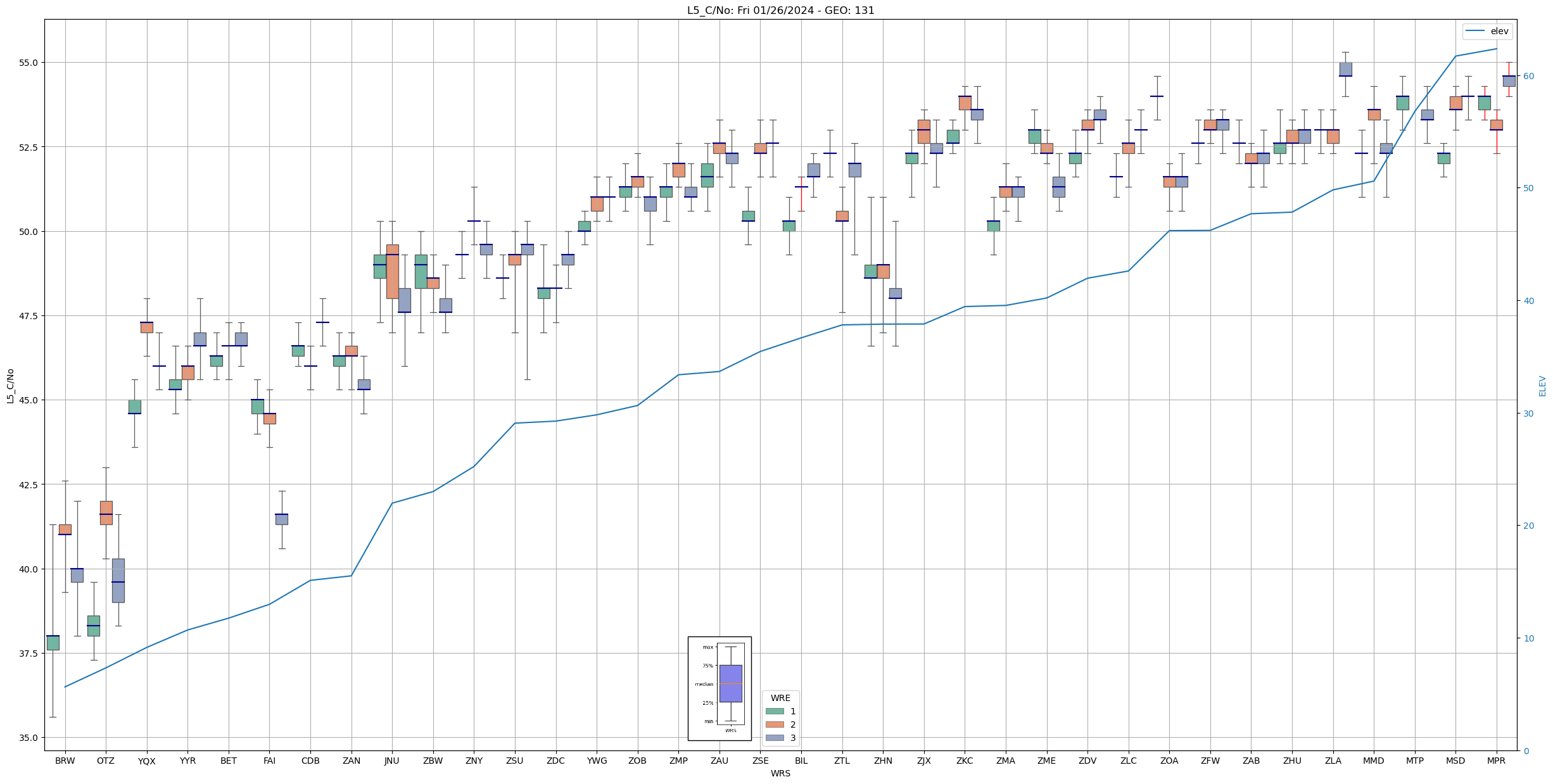The image size is (1553, 784).
Task: Click the orange WRE 2 legend swatch
Action: (x=774, y=724)
